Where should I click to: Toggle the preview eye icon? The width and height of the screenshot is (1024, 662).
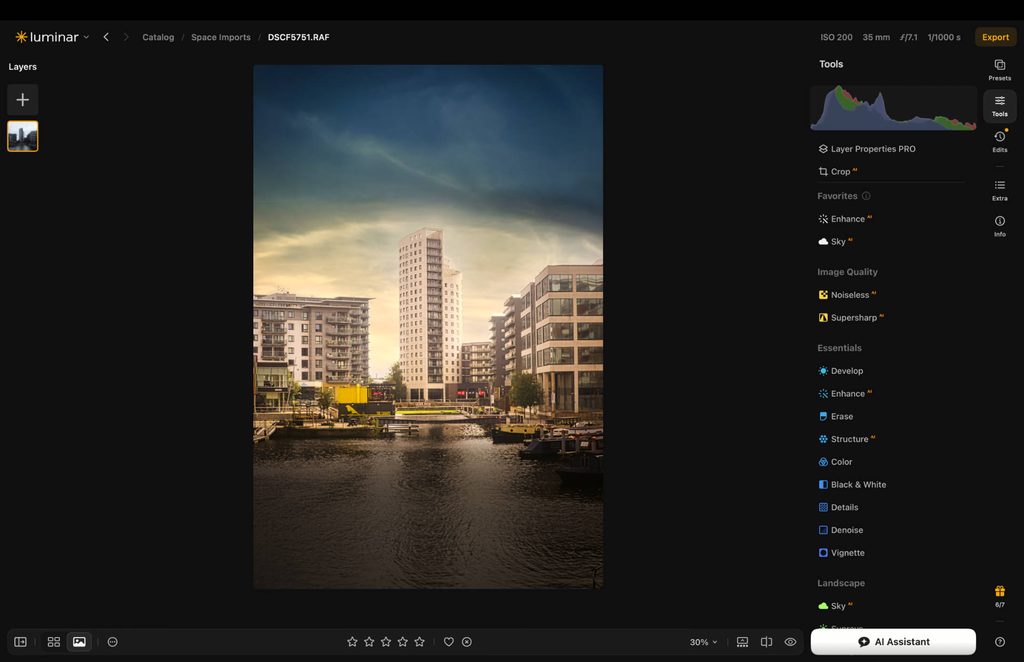pos(790,642)
